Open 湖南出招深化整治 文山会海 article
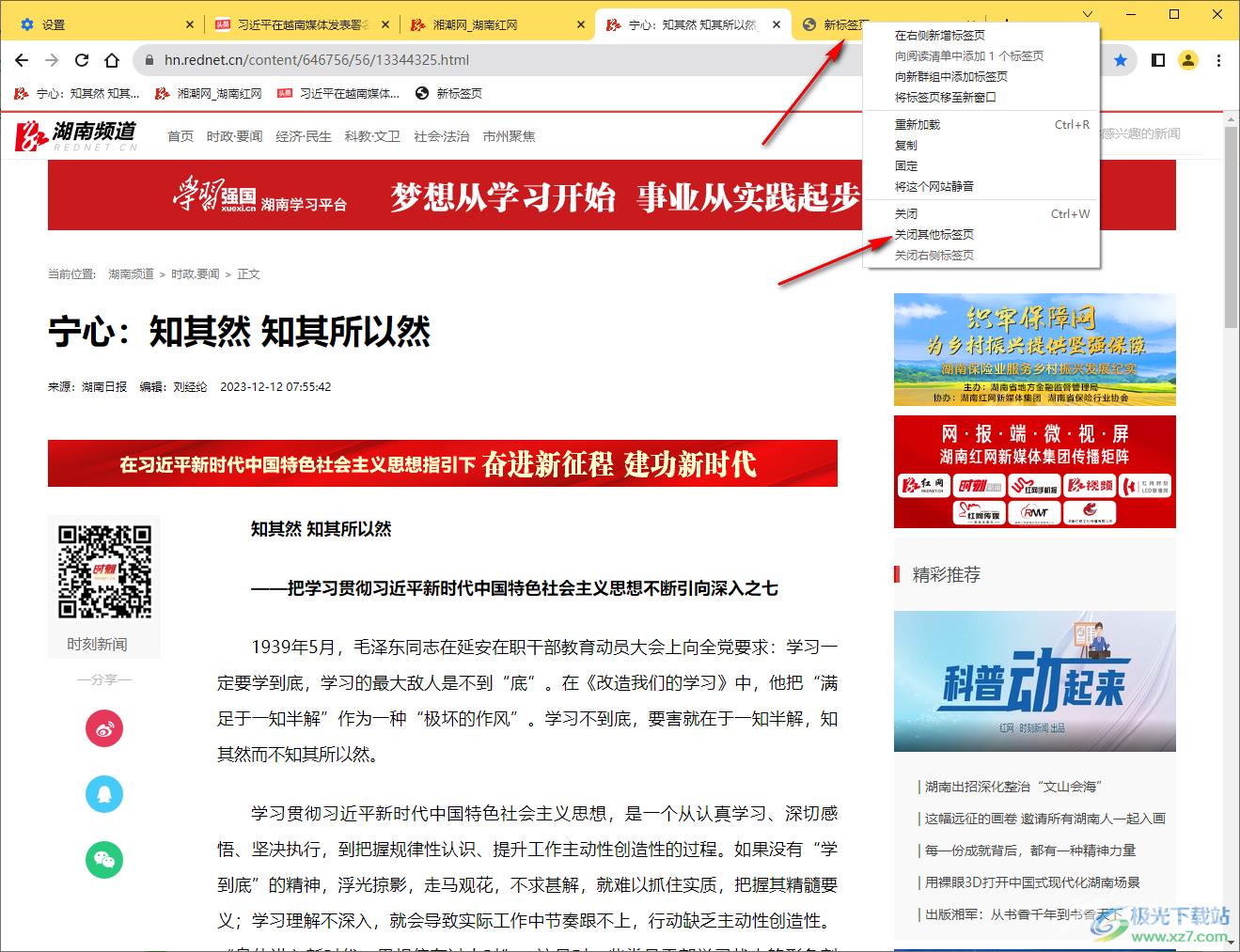The image size is (1240, 952). coord(1012,787)
